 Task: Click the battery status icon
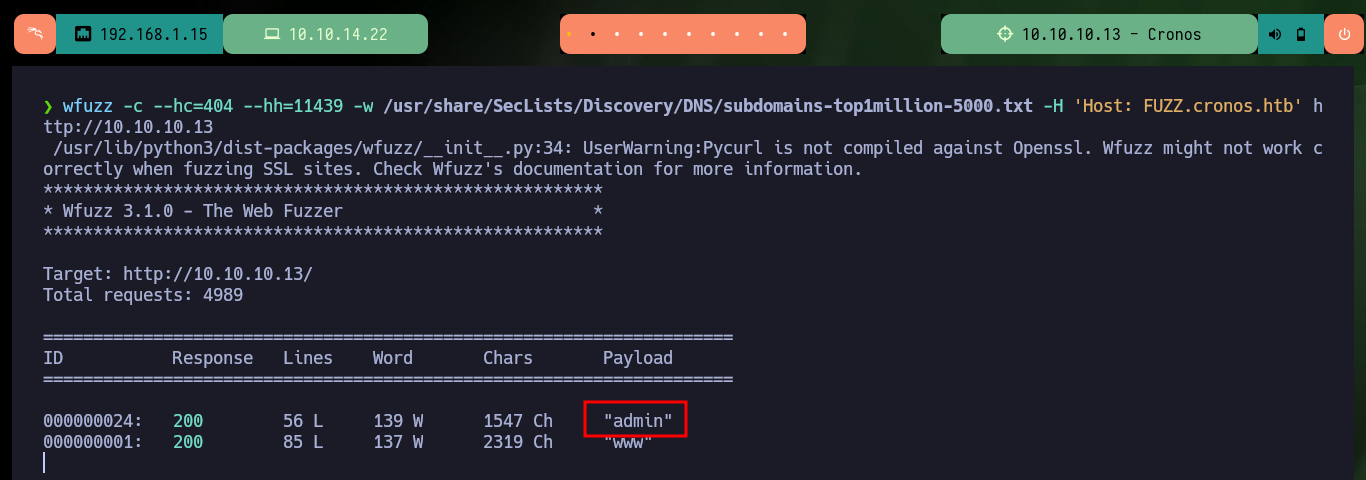[x=1301, y=35]
